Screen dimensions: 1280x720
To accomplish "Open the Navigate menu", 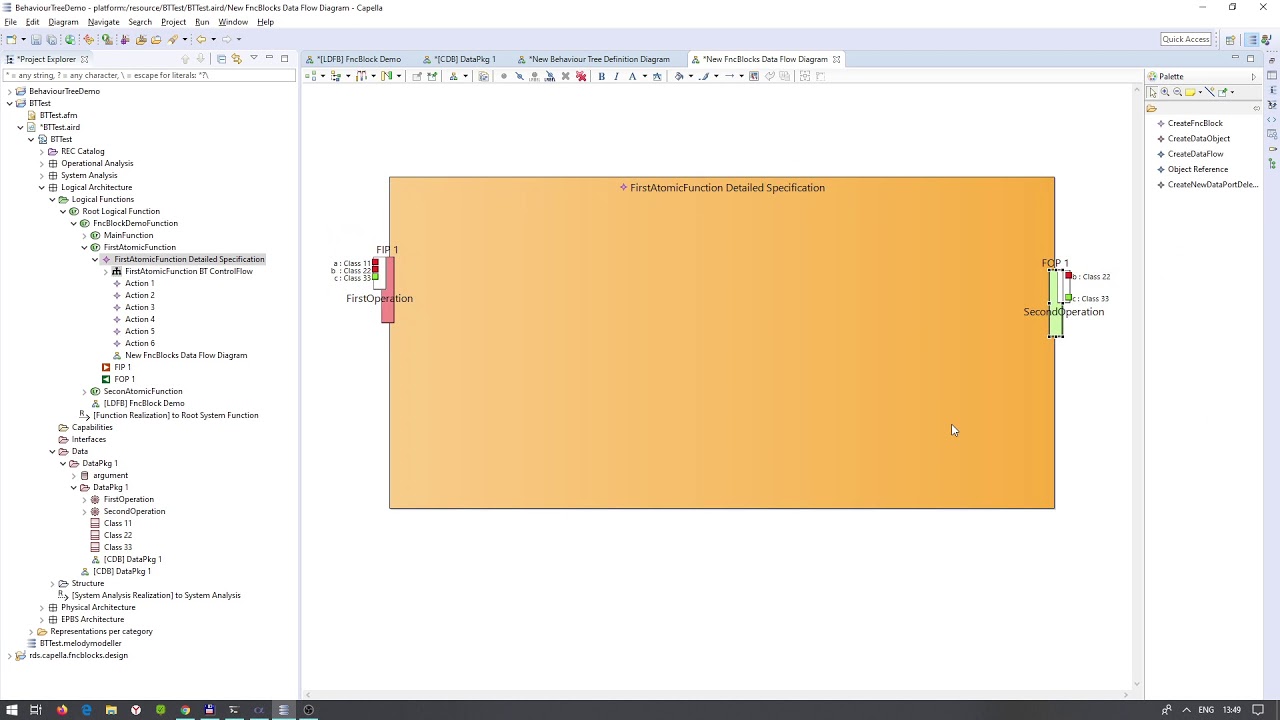I will point(103,22).
